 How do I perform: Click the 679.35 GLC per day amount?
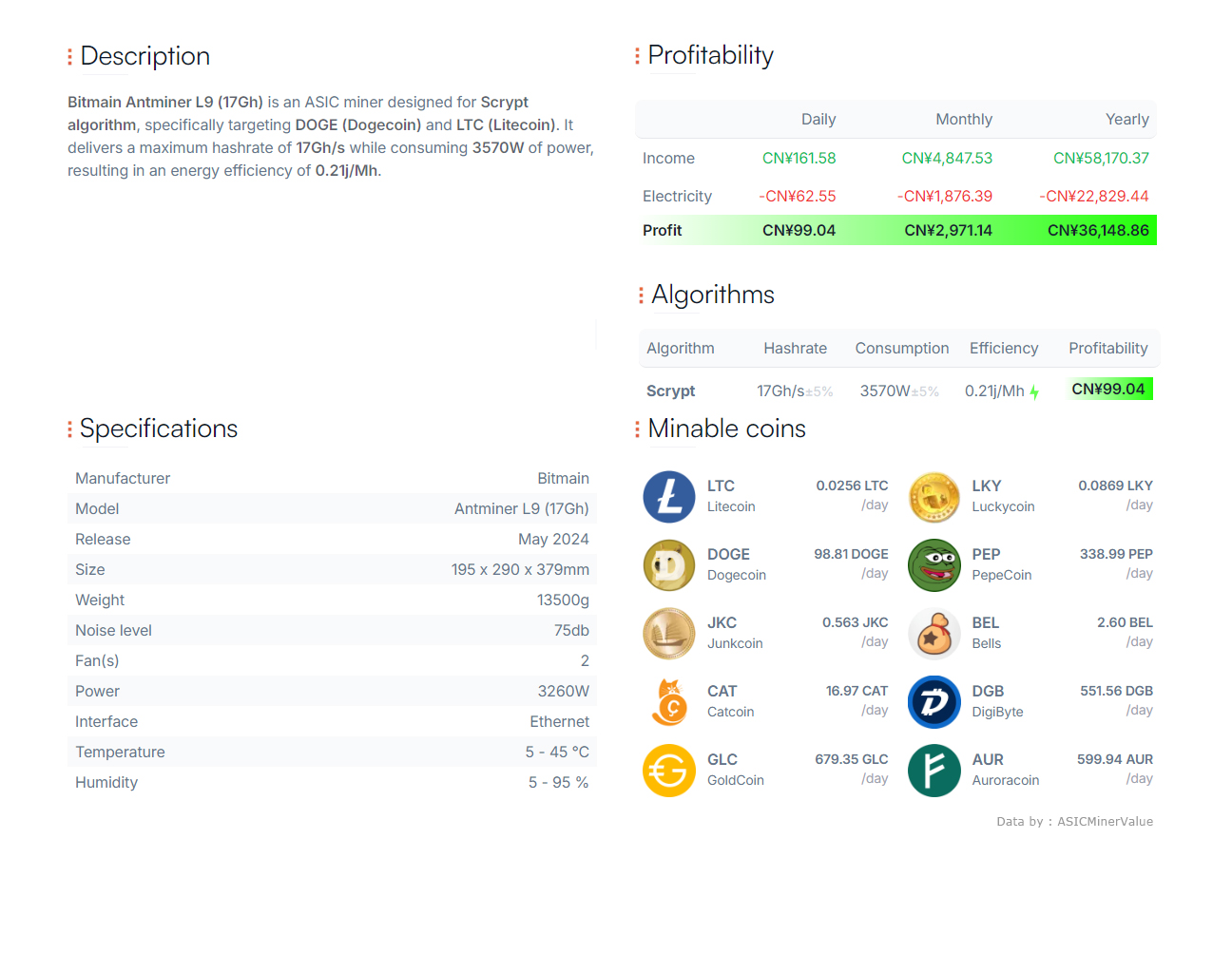tap(851, 759)
